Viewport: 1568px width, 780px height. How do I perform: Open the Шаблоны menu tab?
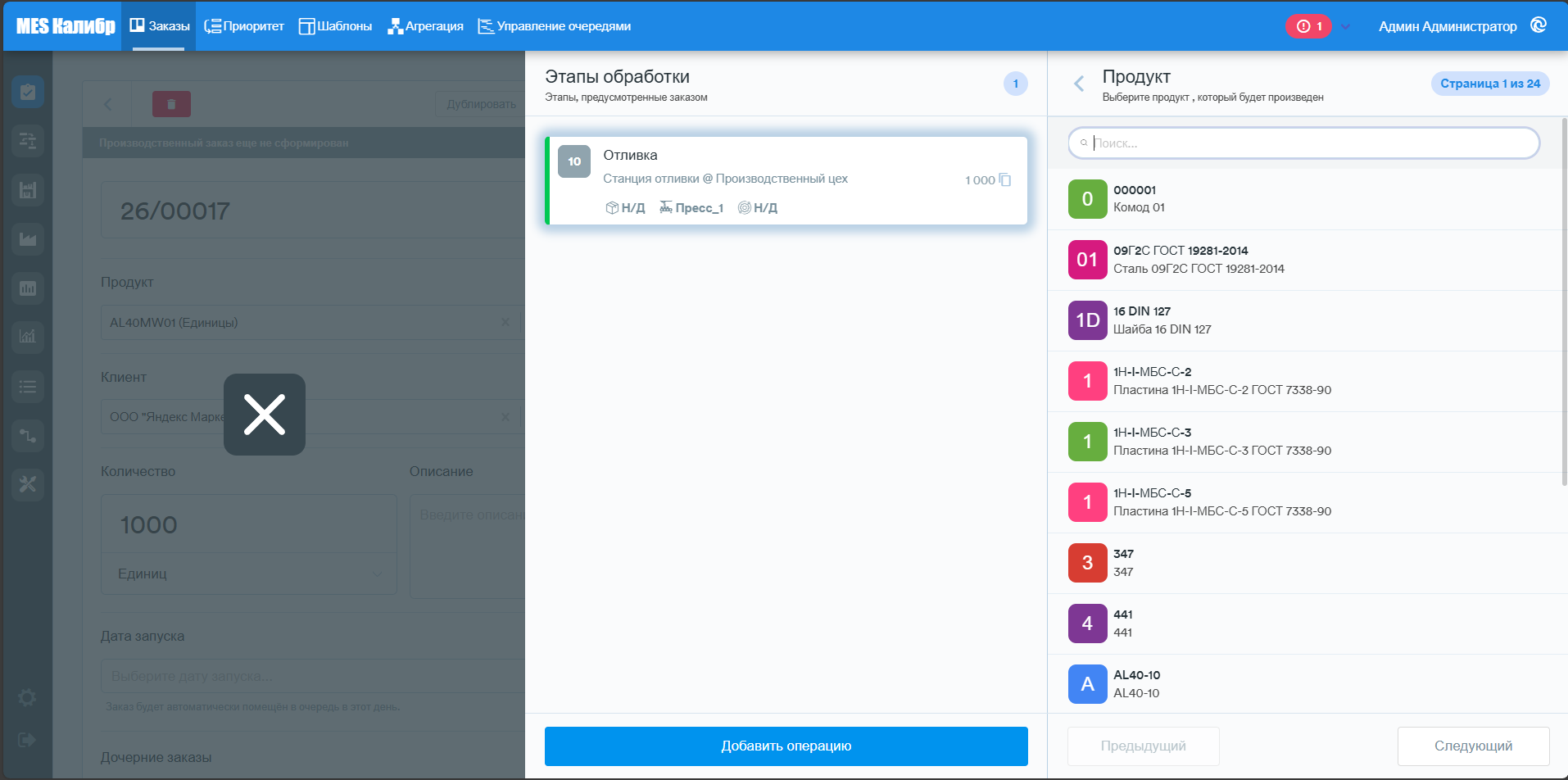(x=335, y=26)
